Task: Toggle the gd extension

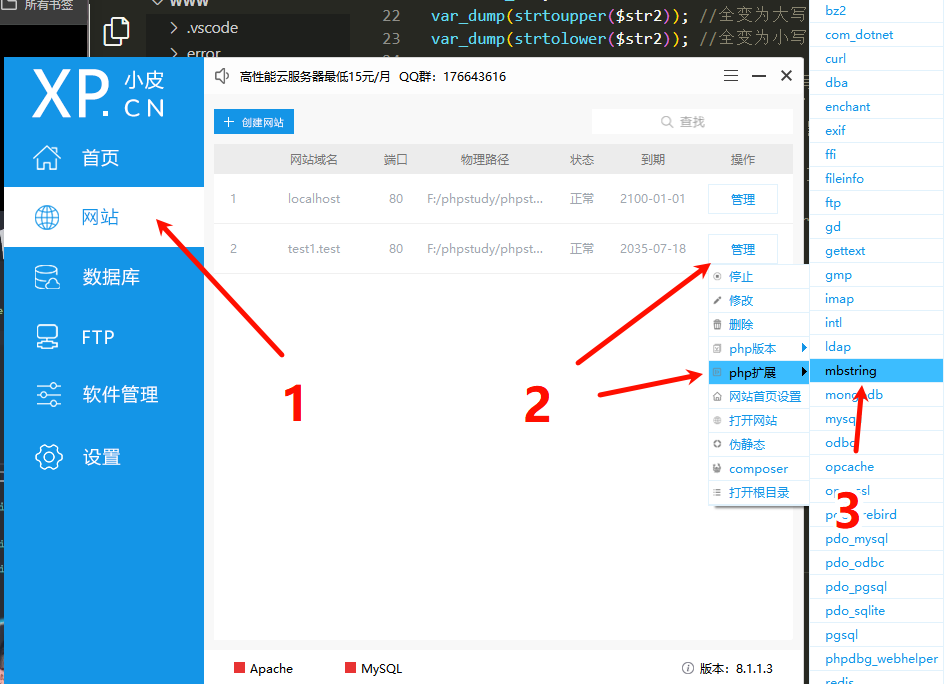Action: (x=876, y=227)
